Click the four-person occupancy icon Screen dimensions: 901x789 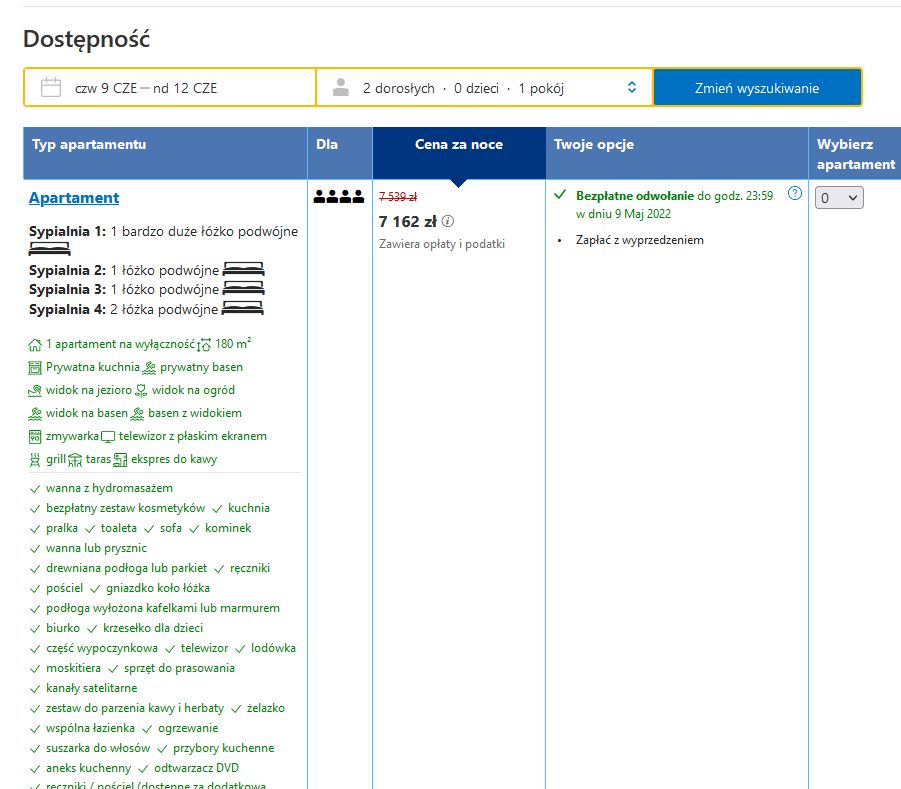[x=339, y=197]
